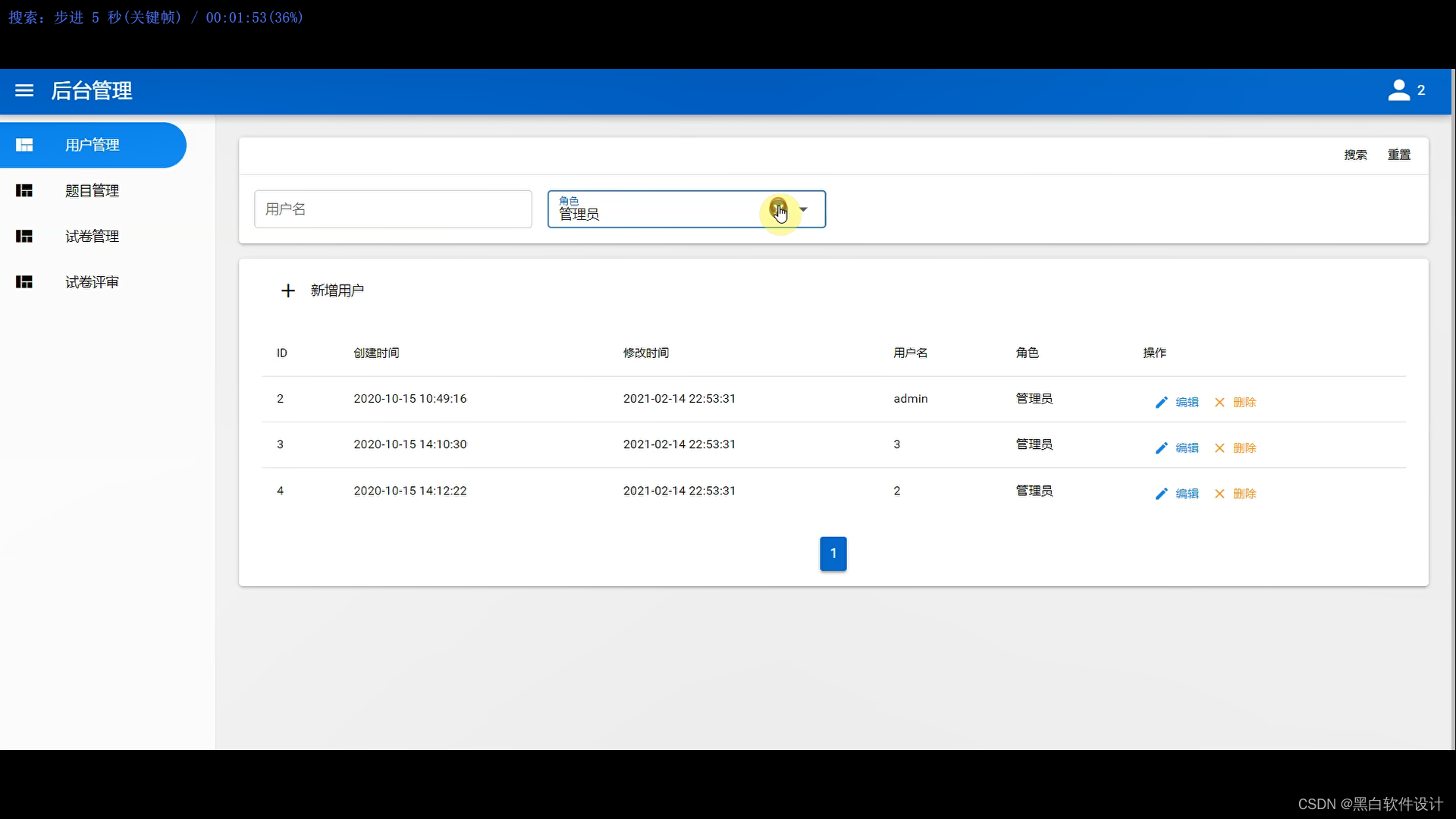Screen dimensions: 1456x819
Task: Select 题目管理 in the sidebar
Action: 93,191
